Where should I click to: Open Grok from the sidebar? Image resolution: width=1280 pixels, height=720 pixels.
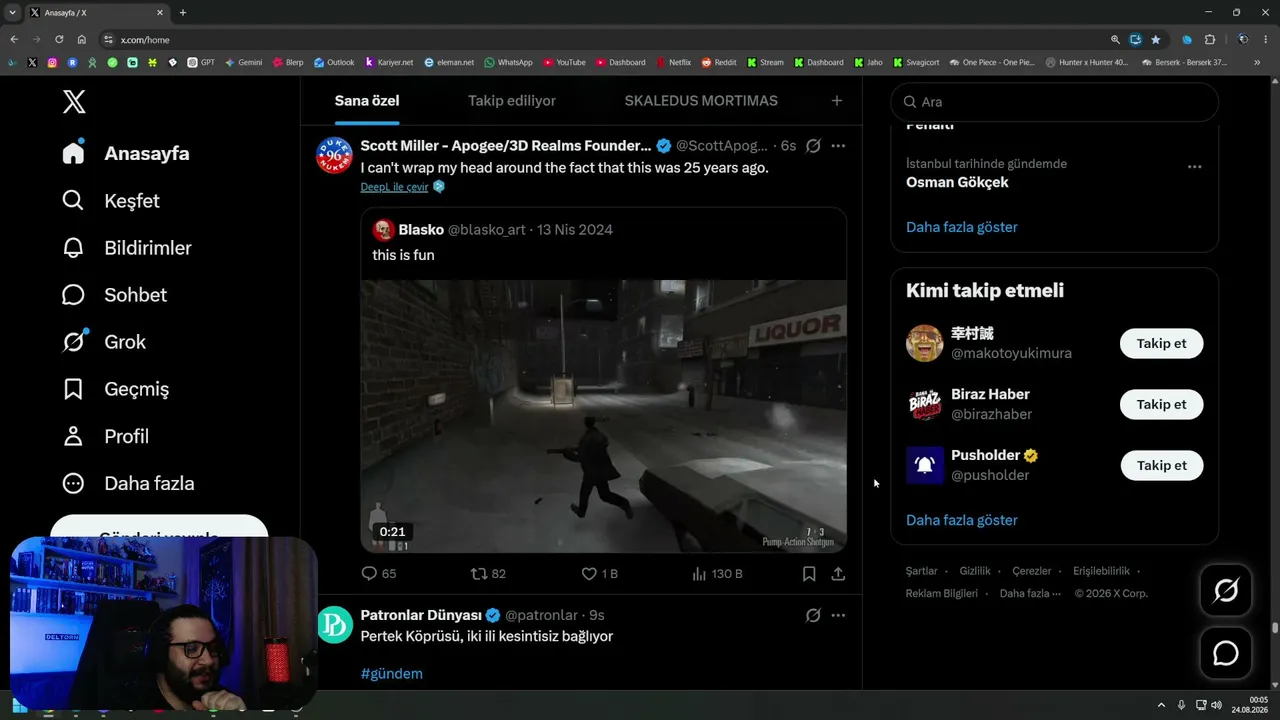point(104,341)
